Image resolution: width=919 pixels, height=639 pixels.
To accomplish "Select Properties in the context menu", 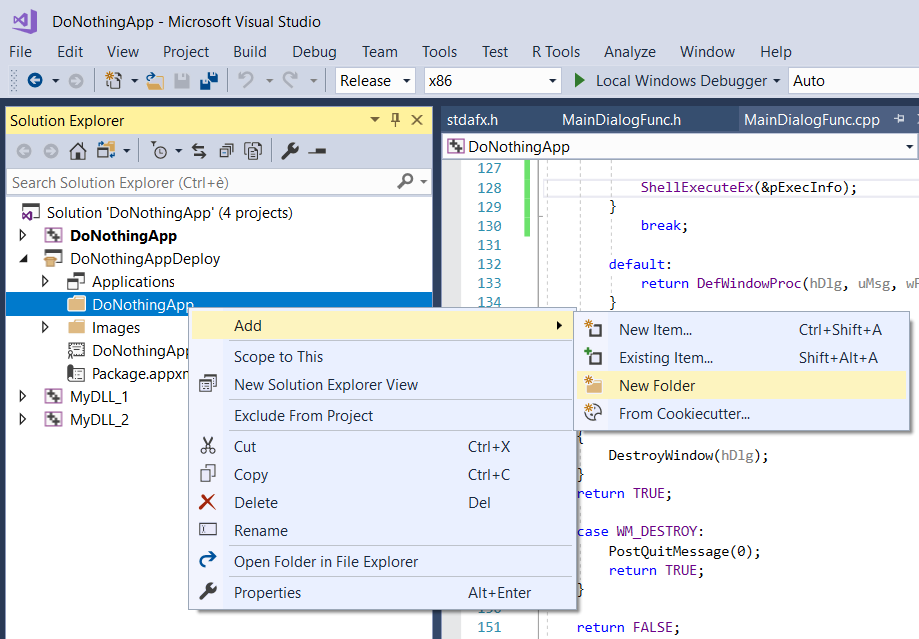I will (x=382, y=593).
